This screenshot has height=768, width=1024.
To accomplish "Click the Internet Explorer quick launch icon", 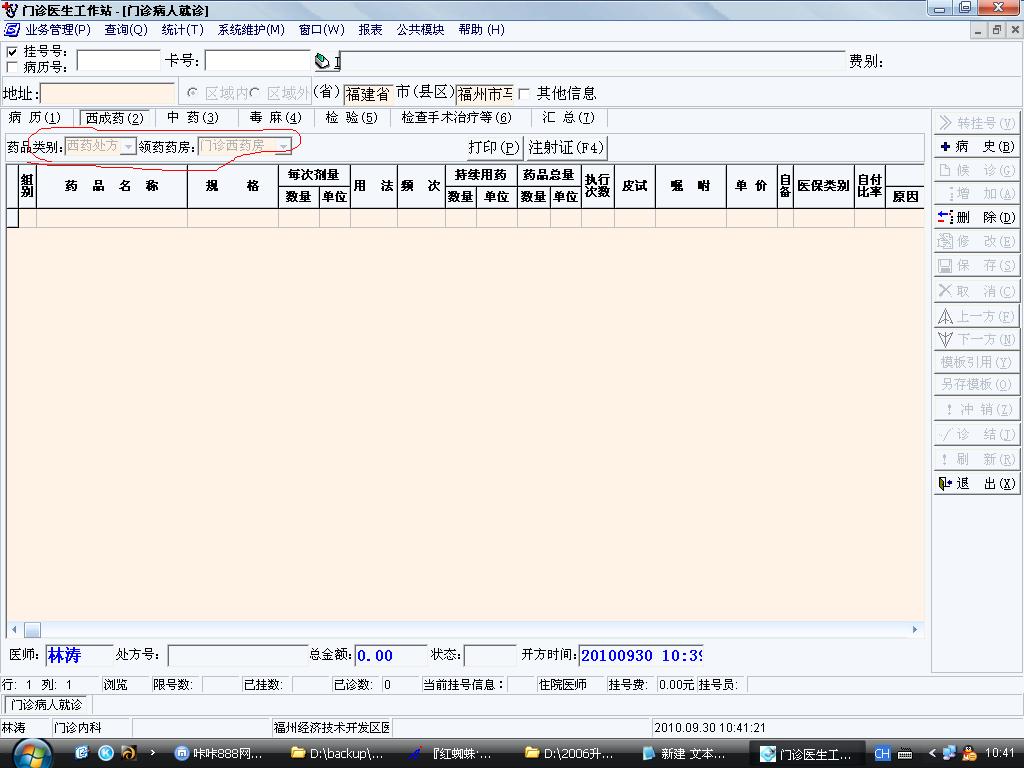I will pos(82,753).
